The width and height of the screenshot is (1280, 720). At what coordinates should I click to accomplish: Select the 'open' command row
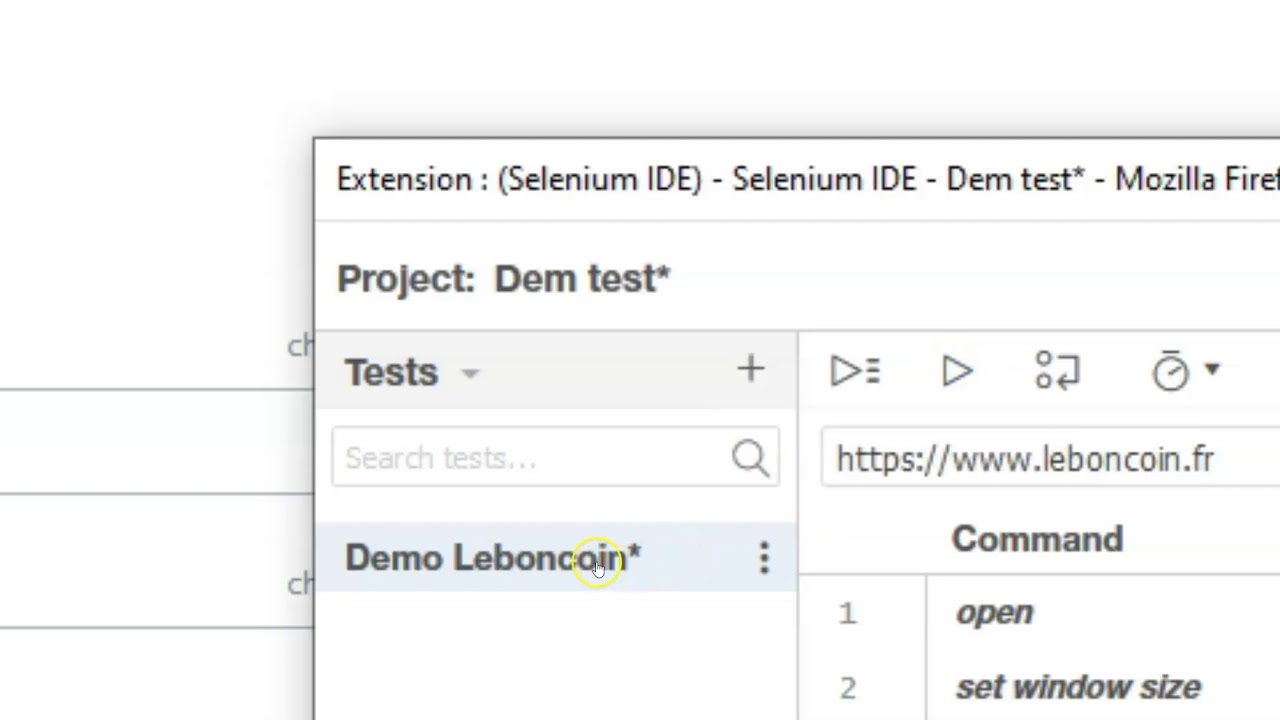[1040, 613]
